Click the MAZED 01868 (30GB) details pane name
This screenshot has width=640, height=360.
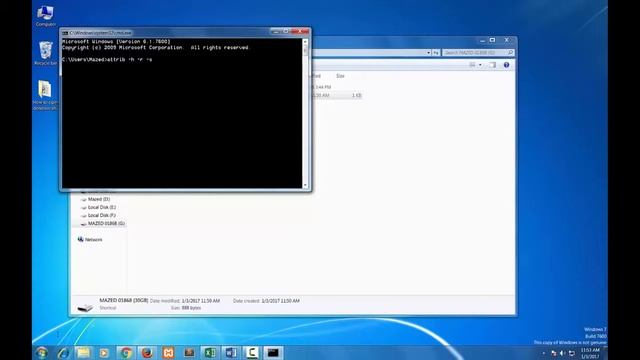point(124,300)
